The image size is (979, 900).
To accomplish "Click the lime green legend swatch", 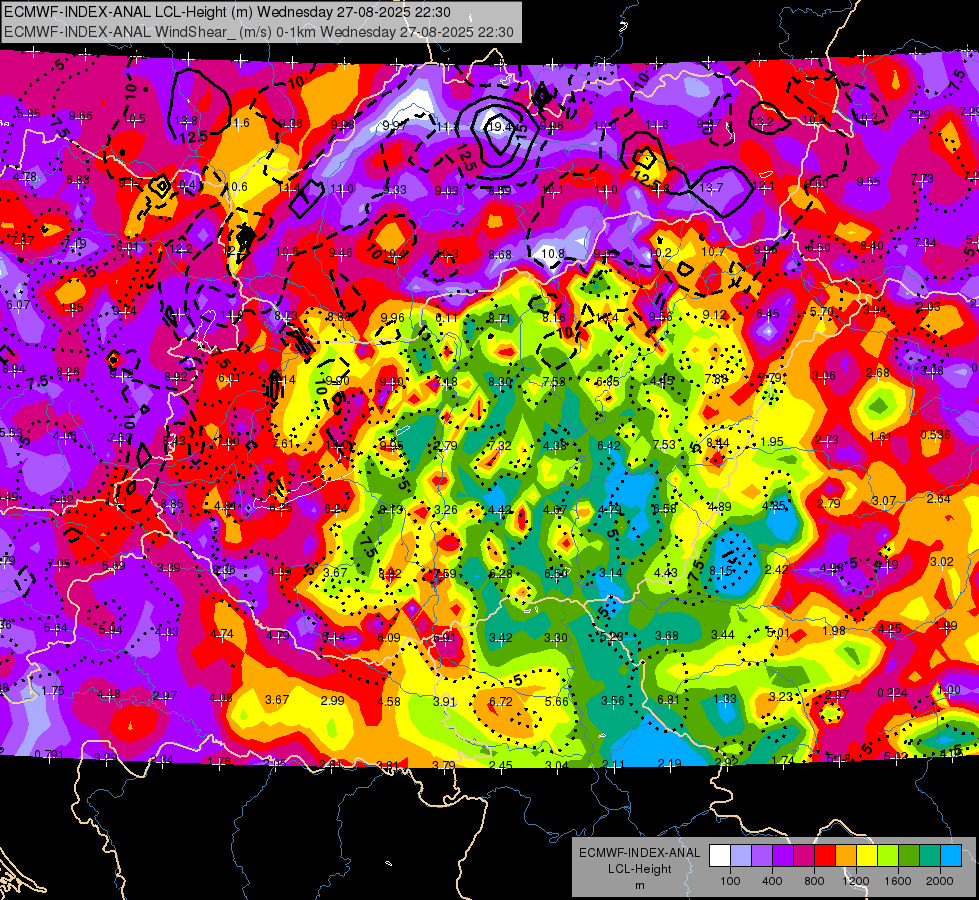I will [x=888, y=856].
